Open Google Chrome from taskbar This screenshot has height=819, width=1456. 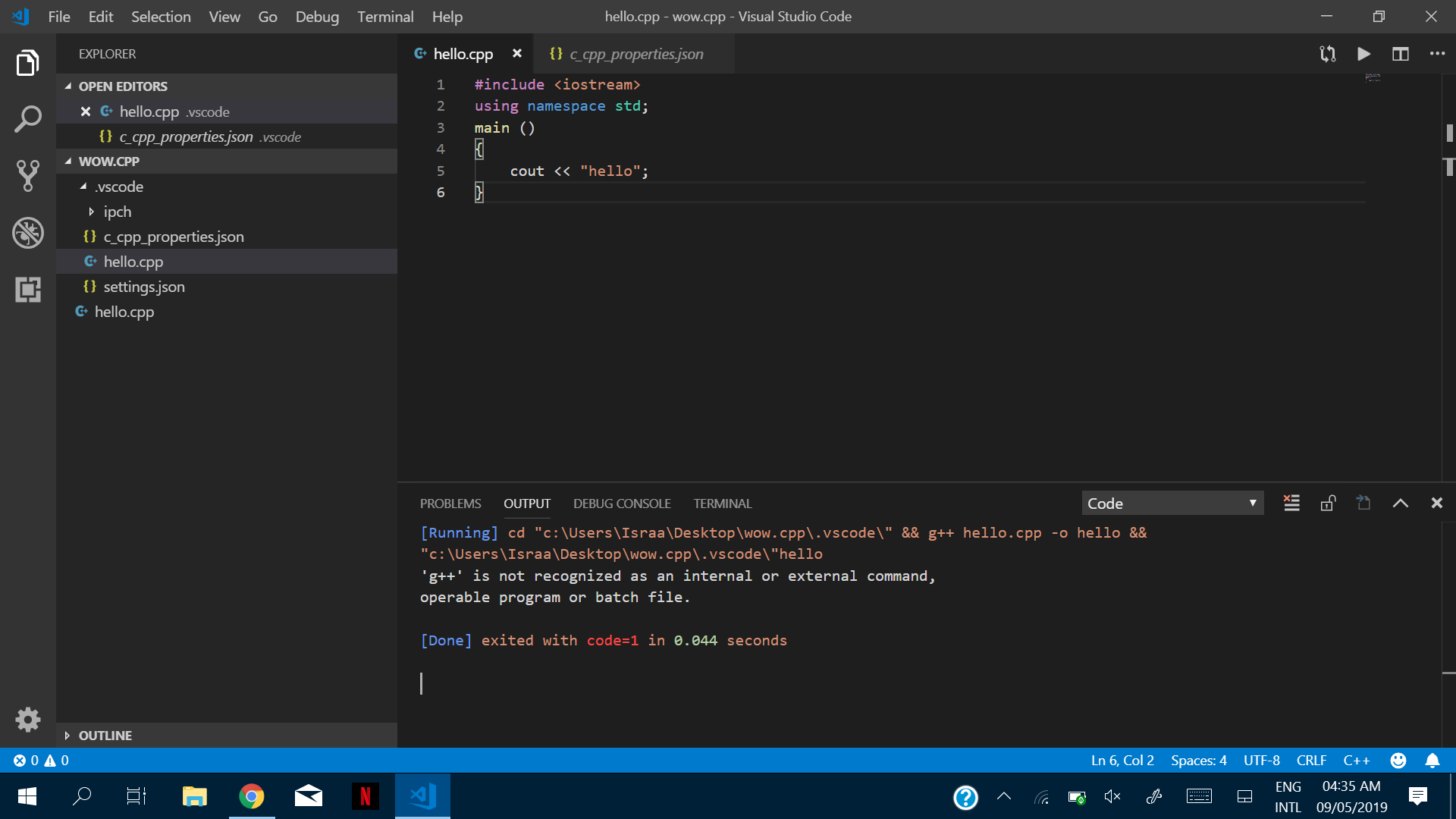pos(252,796)
